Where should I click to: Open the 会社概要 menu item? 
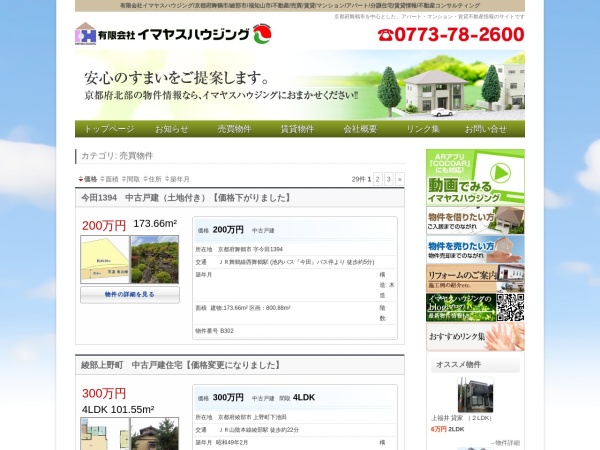click(360, 129)
